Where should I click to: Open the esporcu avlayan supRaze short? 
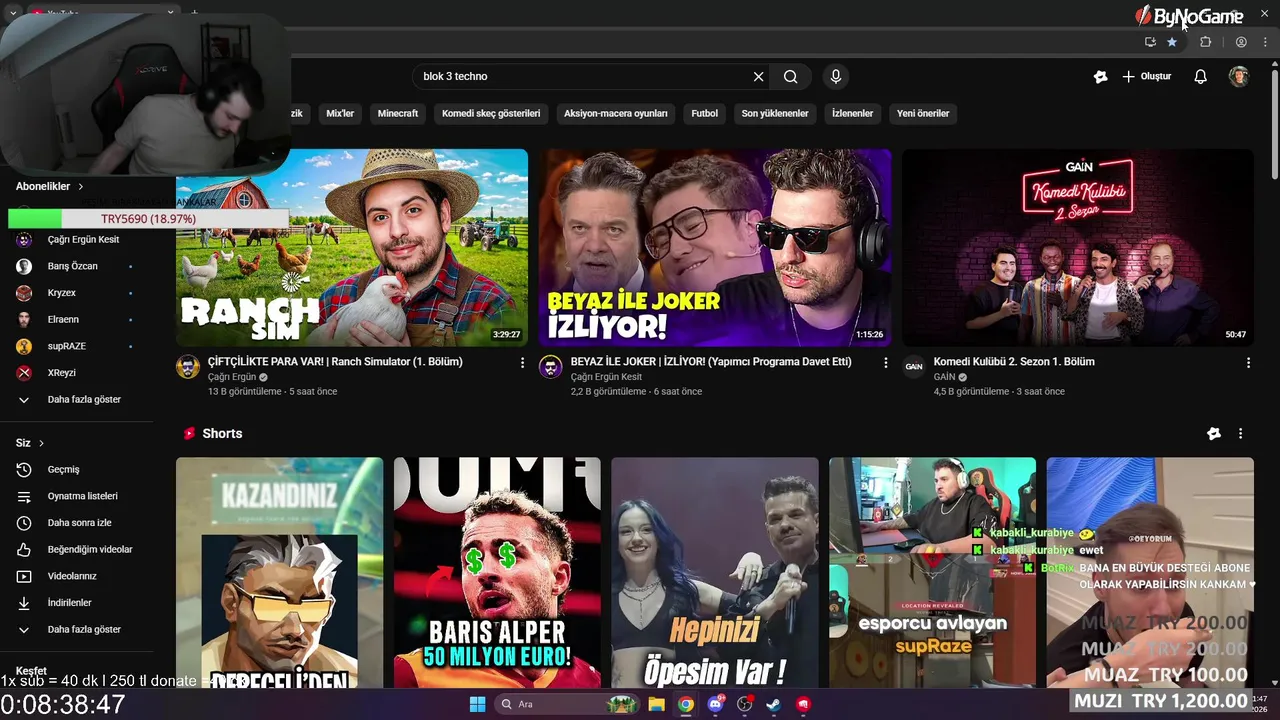[x=932, y=573]
